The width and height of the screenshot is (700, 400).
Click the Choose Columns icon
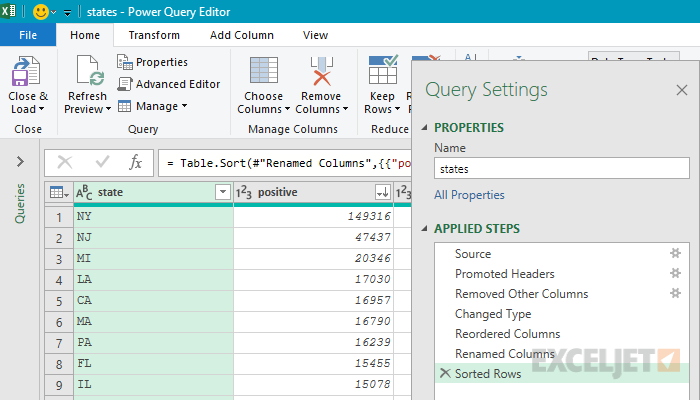point(264,71)
